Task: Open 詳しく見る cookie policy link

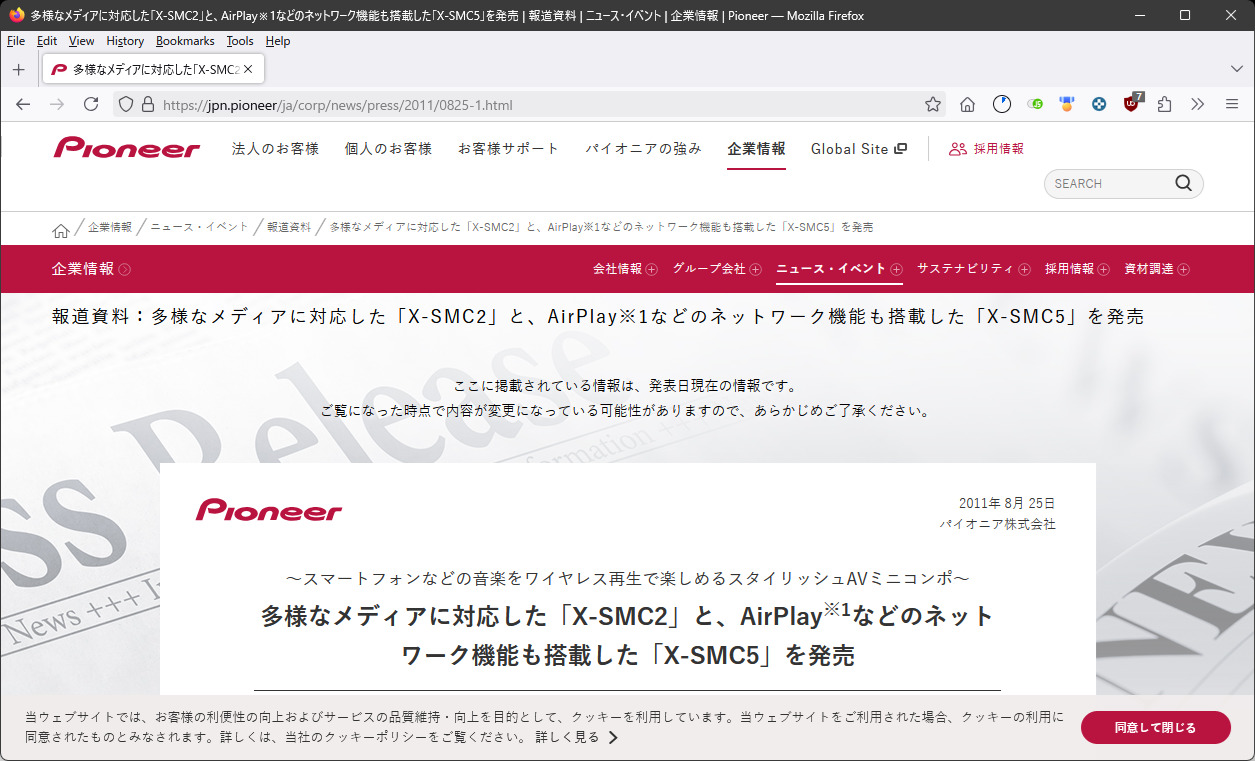Action: click(576, 738)
